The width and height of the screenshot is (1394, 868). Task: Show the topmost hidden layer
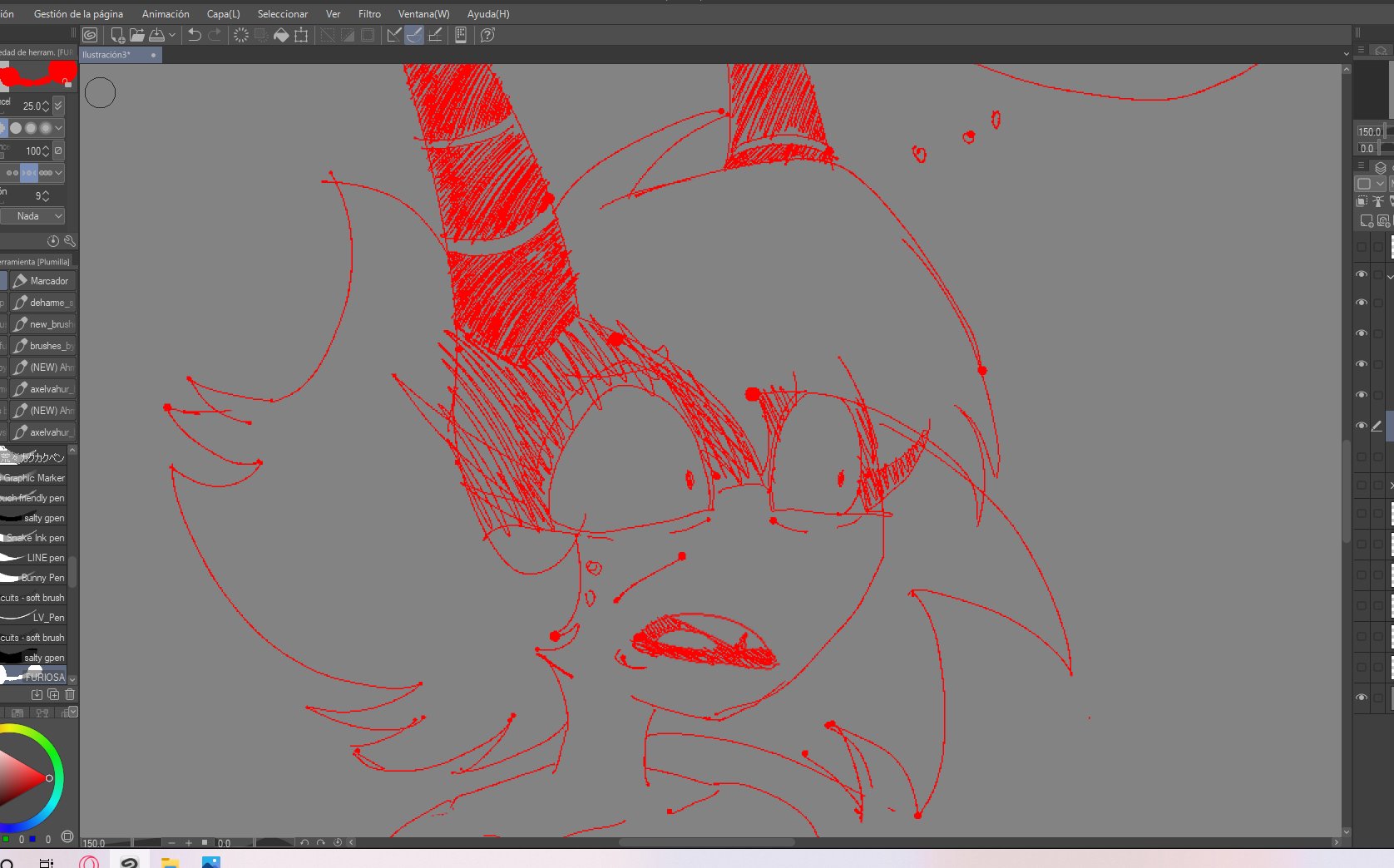[x=1362, y=247]
